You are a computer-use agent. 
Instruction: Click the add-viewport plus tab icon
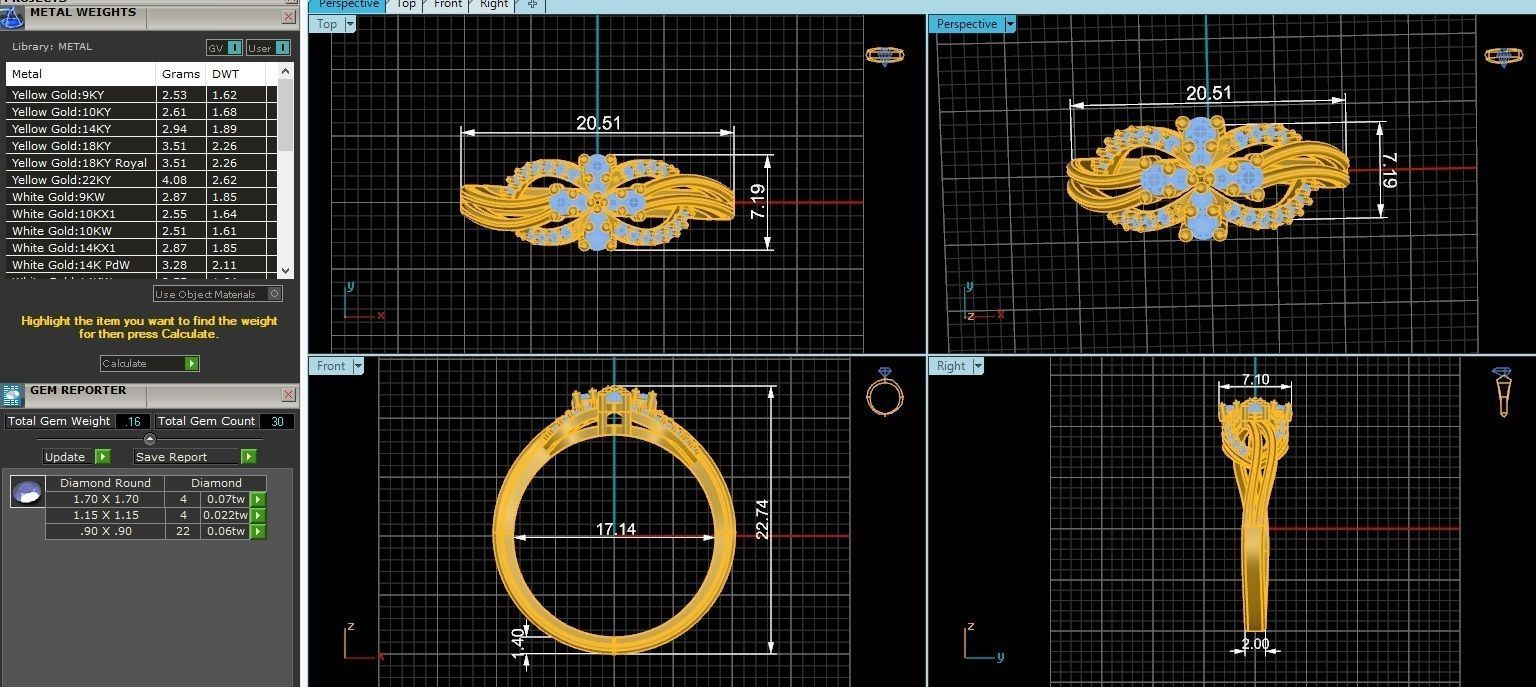click(x=532, y=4)
